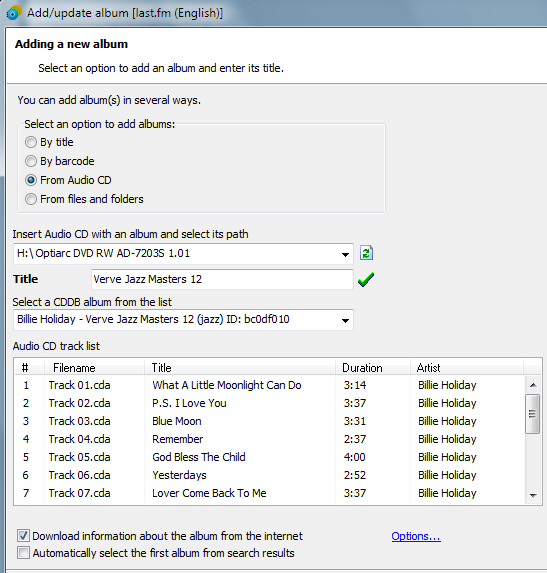Image resolution: width=547 pixels, height=573 pixels.
Task: Click filename Track 02.cda
Action: [80, 403]
